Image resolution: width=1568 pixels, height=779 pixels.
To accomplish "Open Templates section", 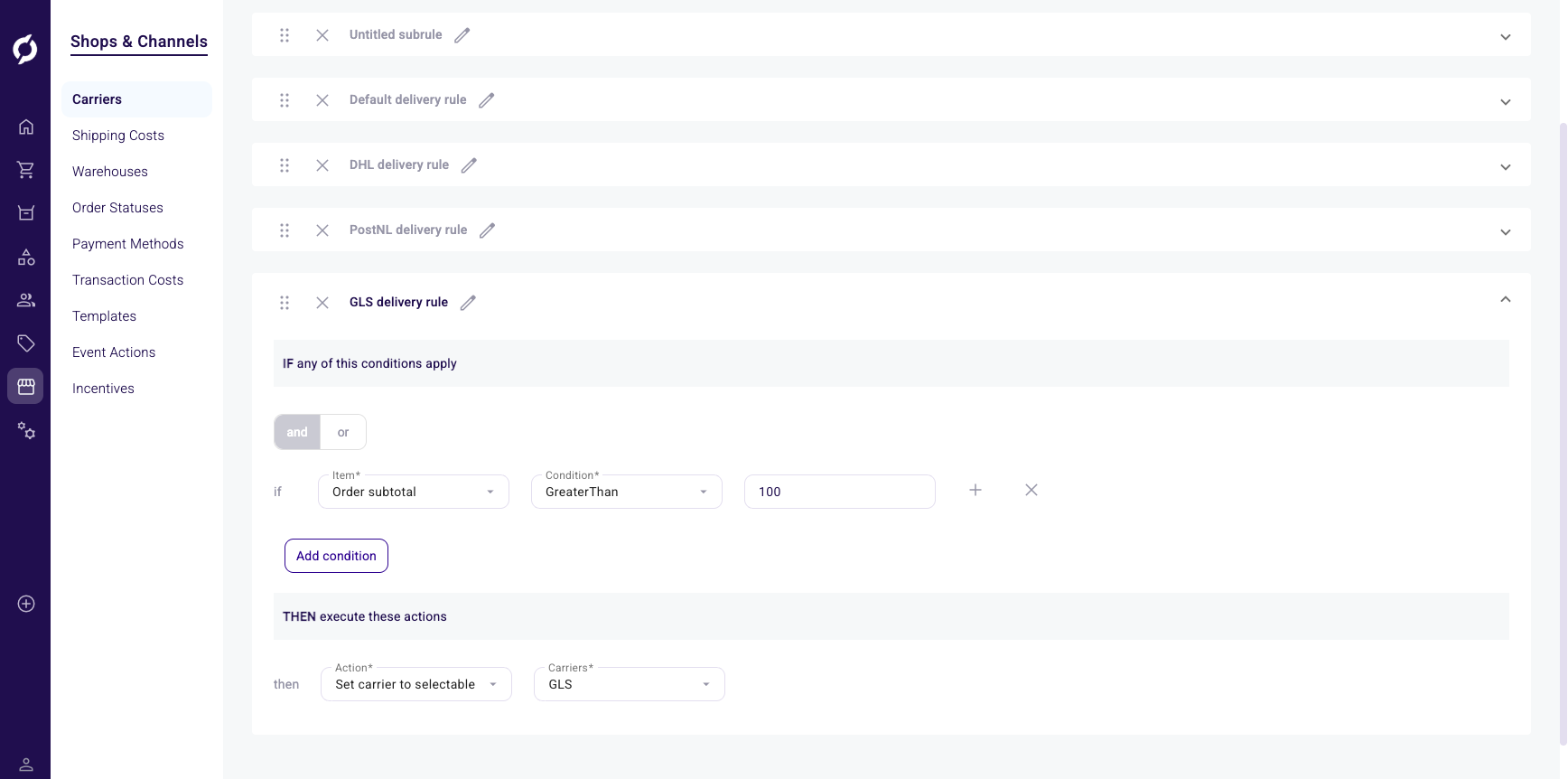I will (x=105, y=316).
